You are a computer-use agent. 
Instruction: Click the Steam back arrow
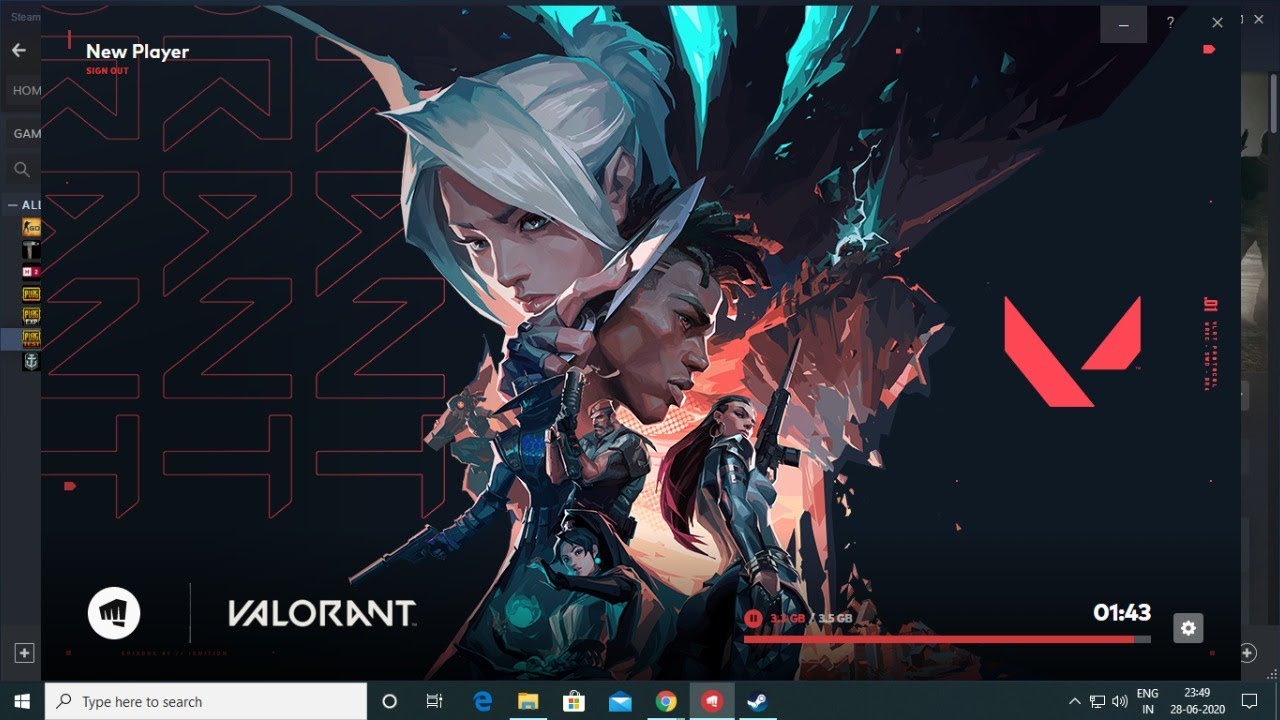click(x=19, y=50)
